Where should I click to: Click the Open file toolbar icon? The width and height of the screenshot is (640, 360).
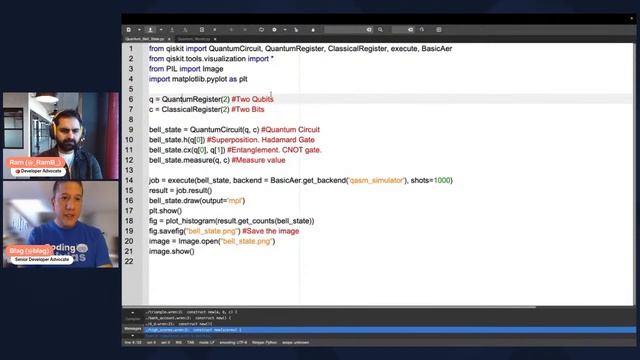tap(150, 30)
